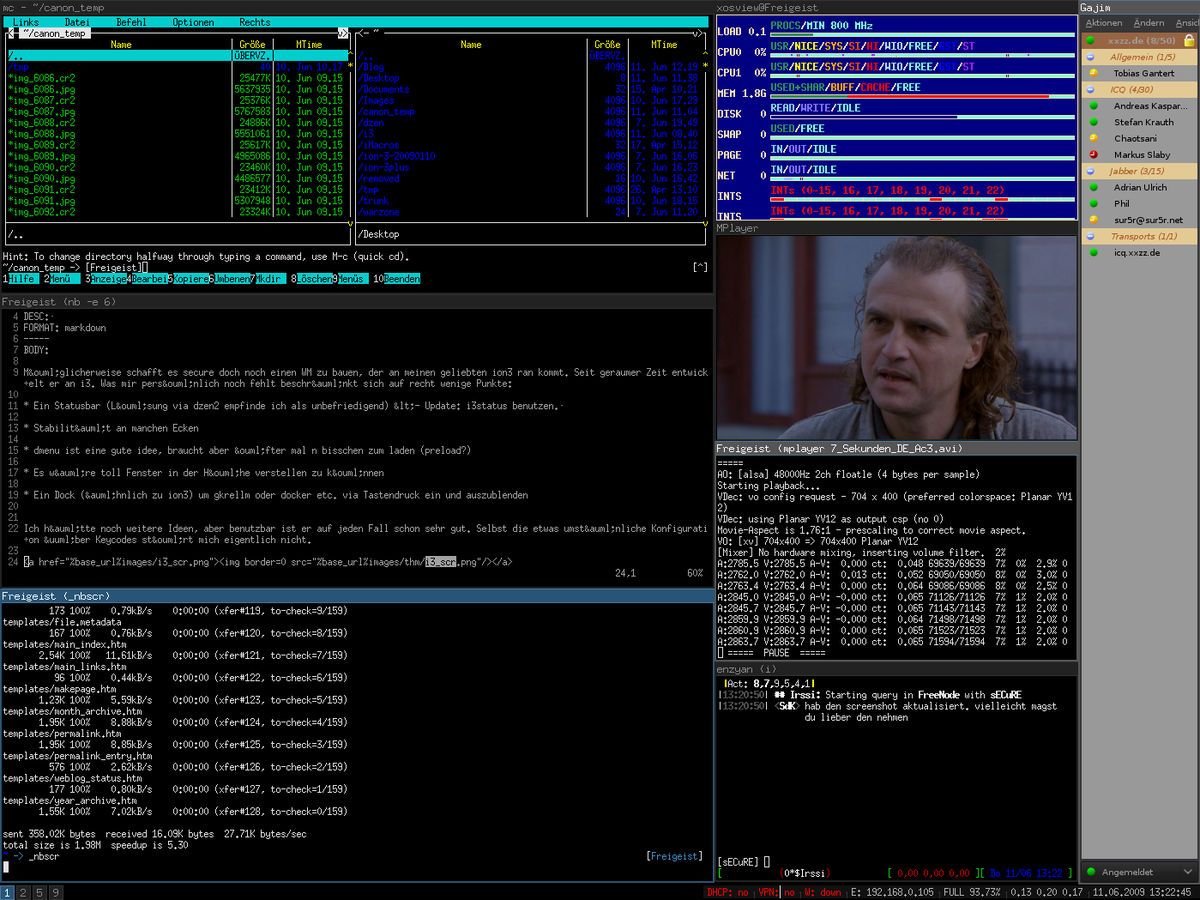Click the 8 Löschen function key button
1200x900 pixels.
(x=313, y=279)
